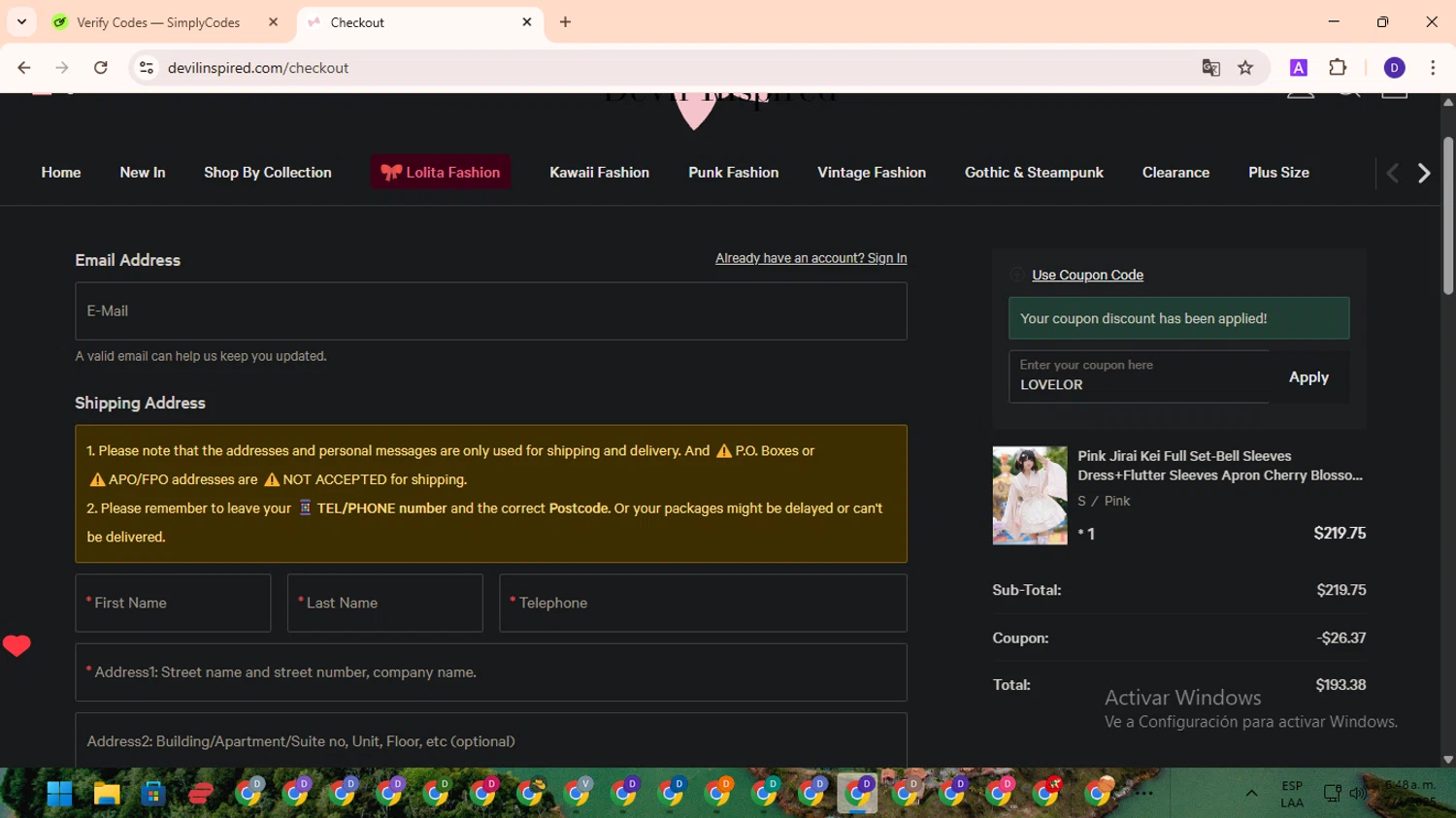
Task: Move the category menu to the left with the arrow
Action: [x=1393, y=173]
